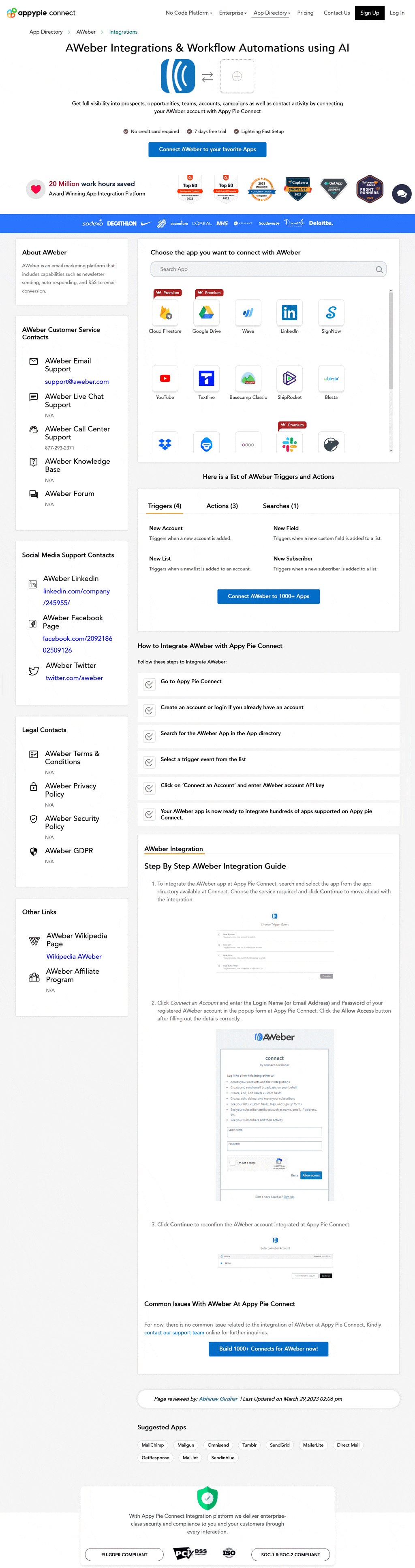Select the MailChimp suggested app chip
Screen dimensions: 415x1568
(153, 1445)
